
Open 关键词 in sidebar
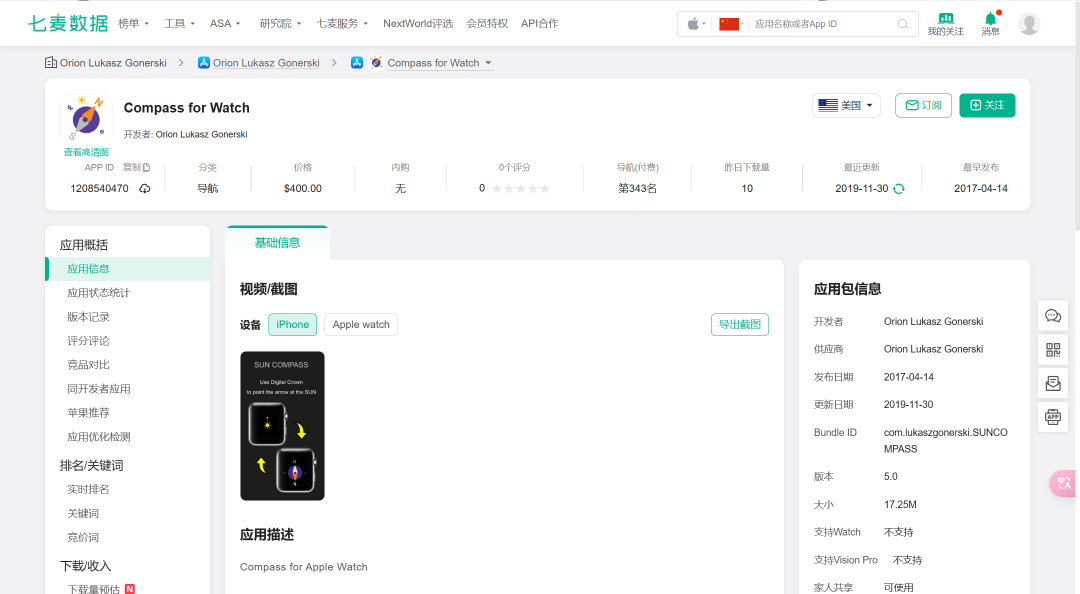[x=83, y=513]
